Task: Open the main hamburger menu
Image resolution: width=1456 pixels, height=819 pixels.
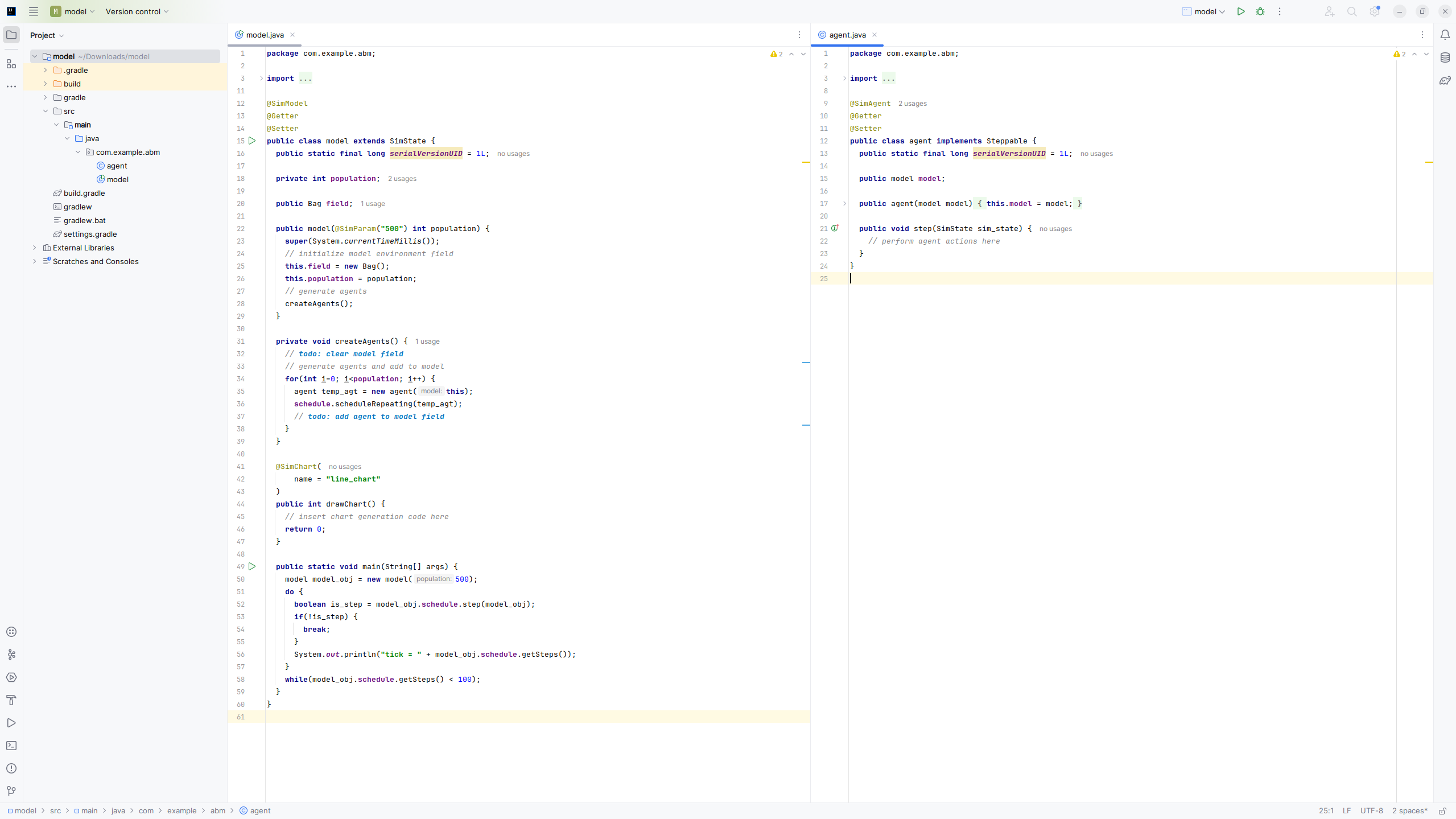Action: coord(34,11)
